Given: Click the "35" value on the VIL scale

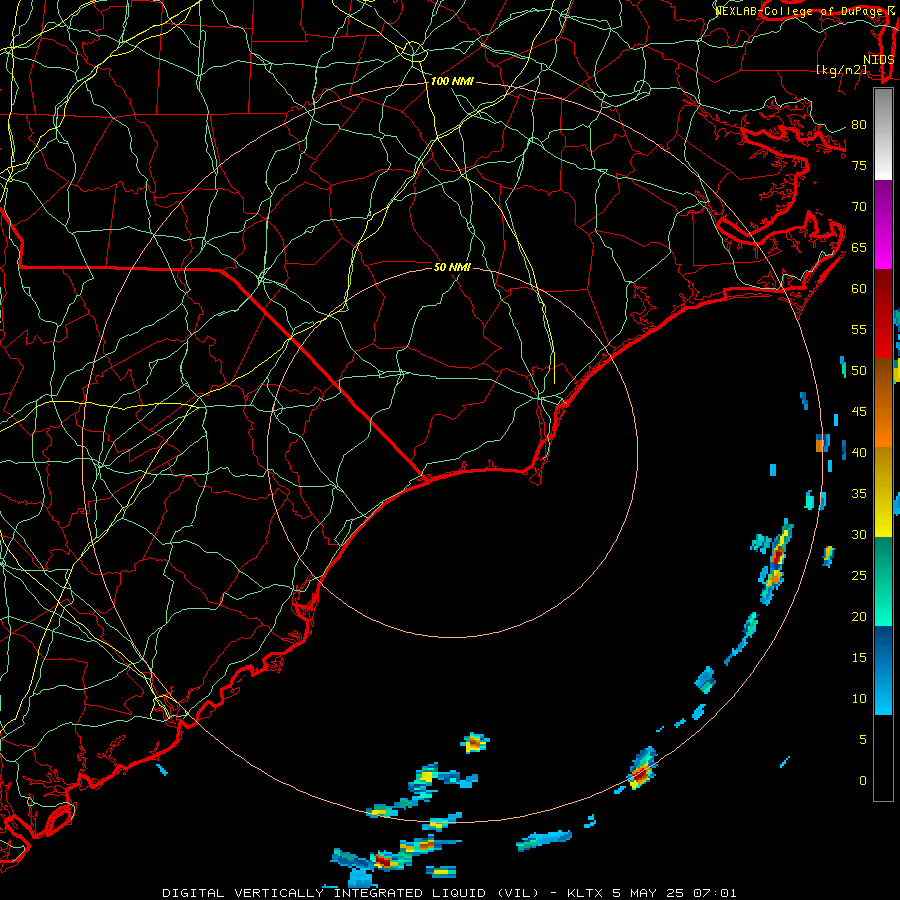Looking at the screenshot, I should click(x=859, y=494).
